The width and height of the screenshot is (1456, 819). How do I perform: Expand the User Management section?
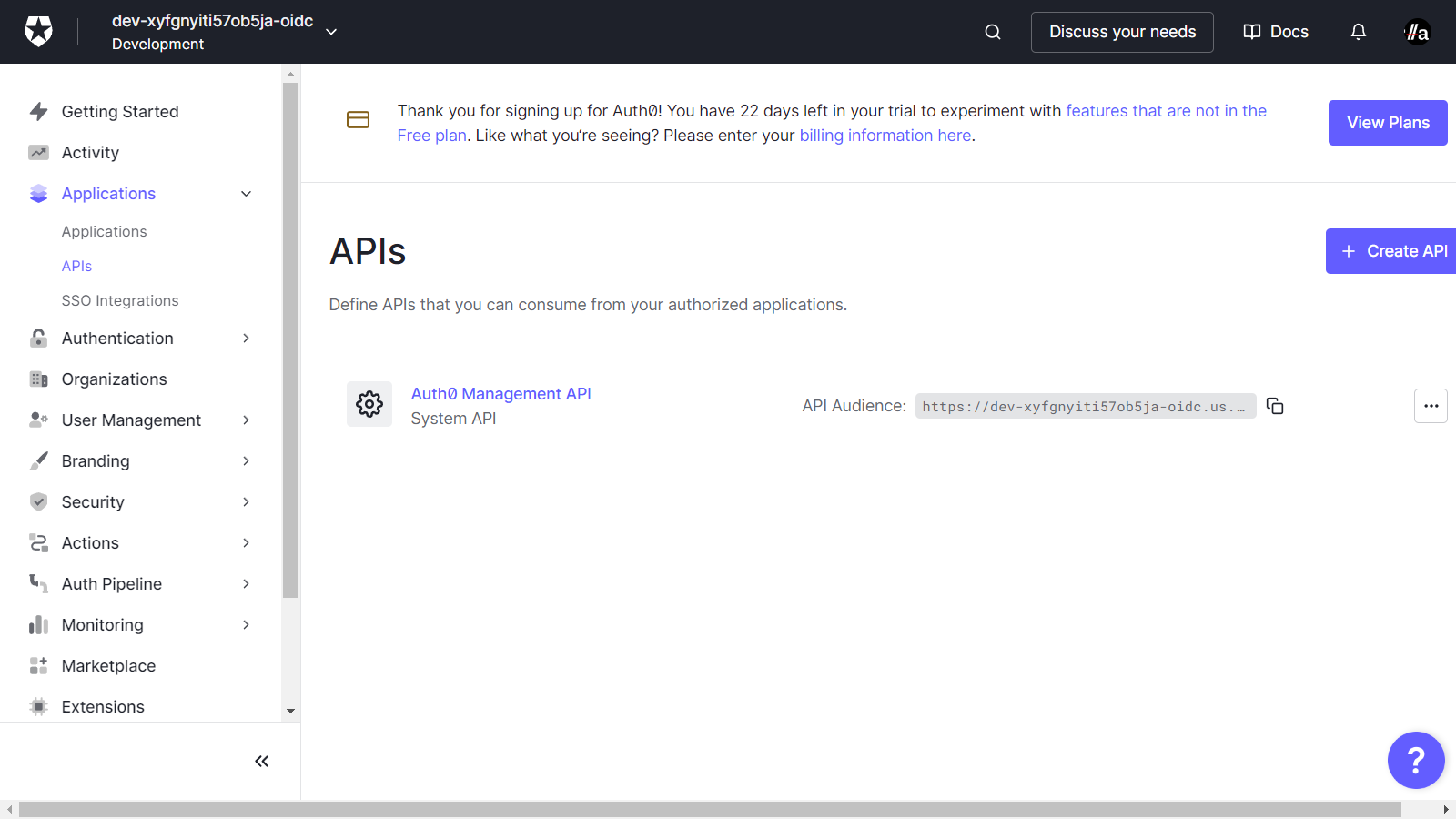(246, 420)
